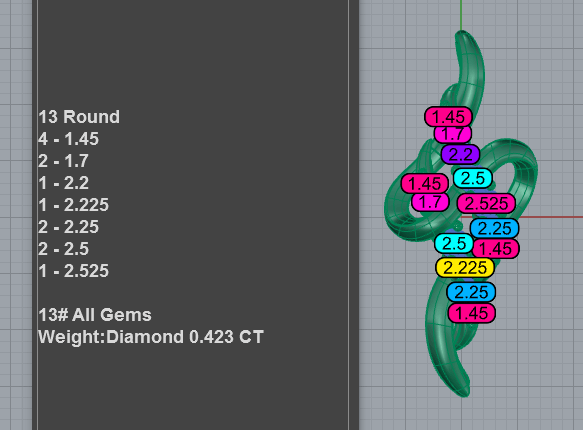The width and height of the screenshot is (583, 430).
Task: Click the '13# All Gems' summary text
Action: coord(95,315)
